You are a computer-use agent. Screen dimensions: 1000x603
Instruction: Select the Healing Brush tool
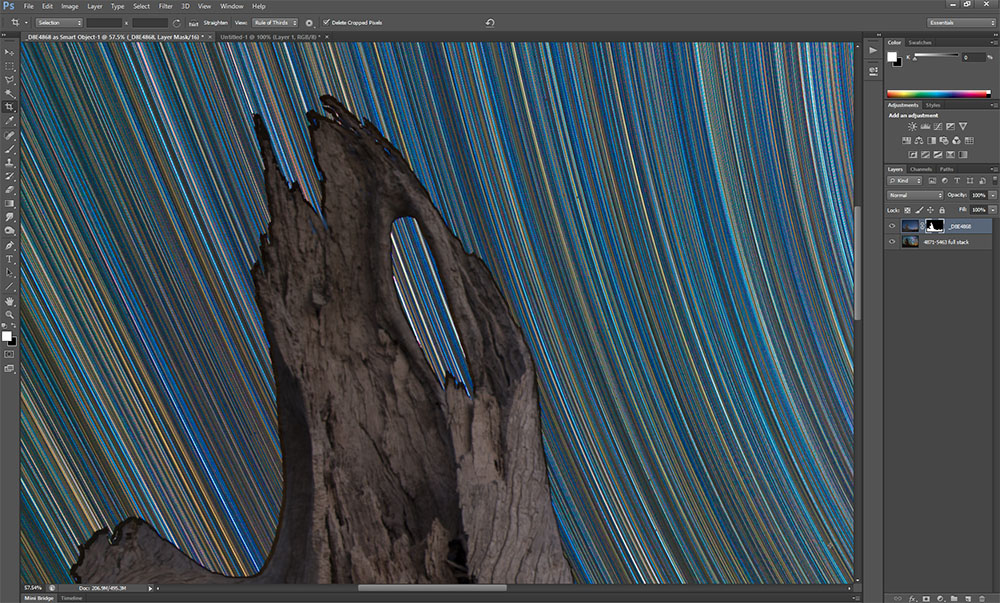[x=9, y=135]
